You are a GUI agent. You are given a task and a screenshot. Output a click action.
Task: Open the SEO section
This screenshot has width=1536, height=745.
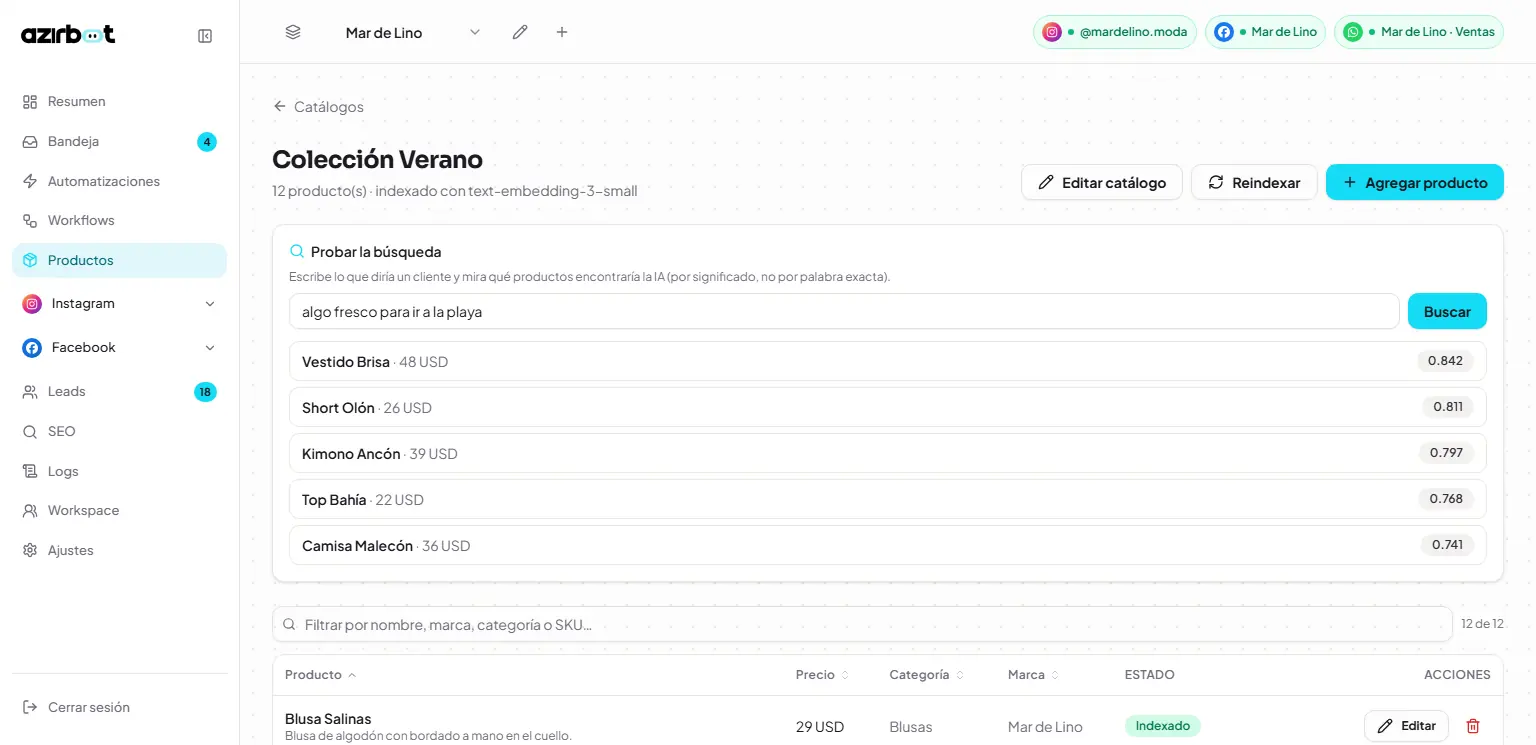119,432
